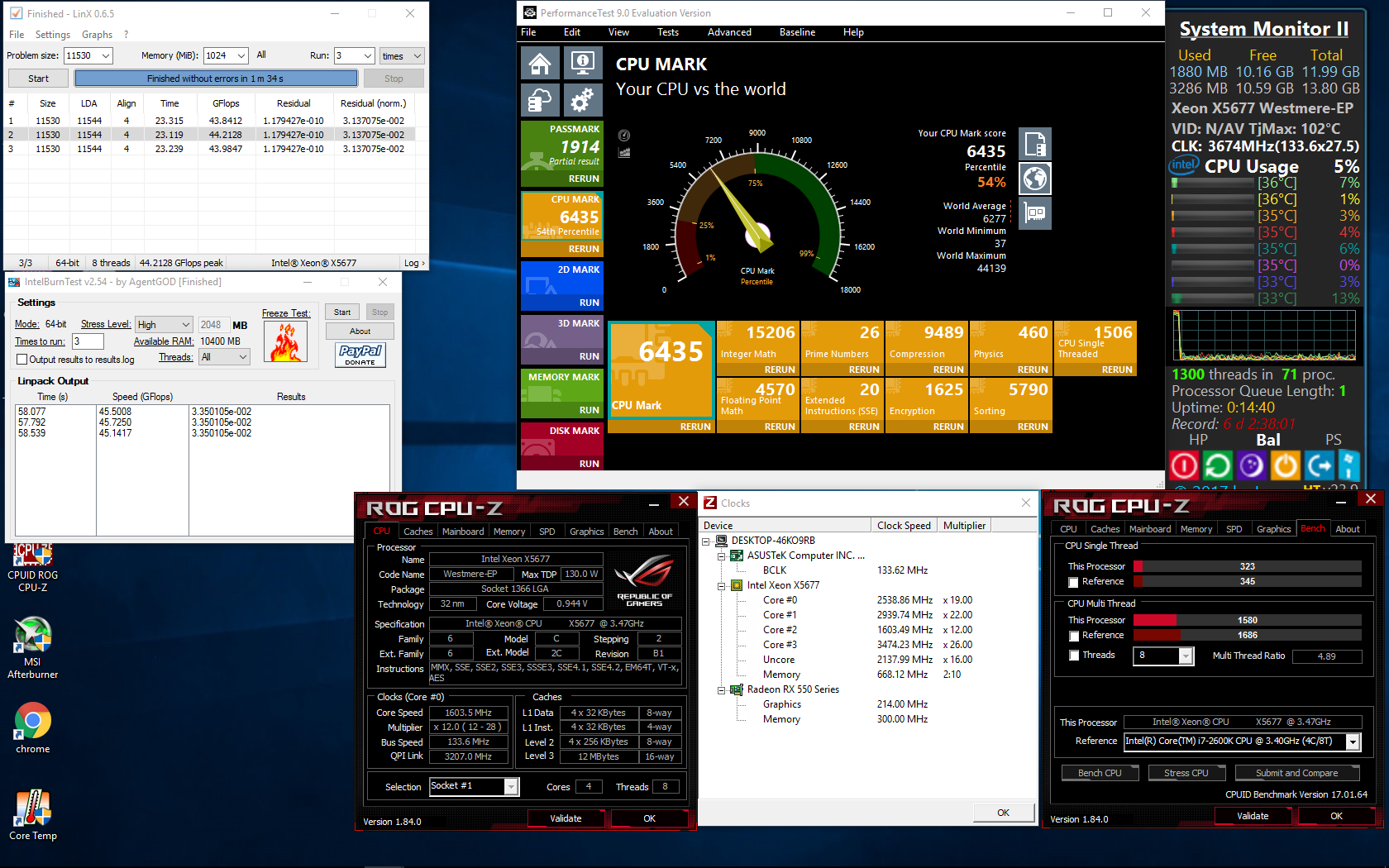The image size is (1389, 868).
Task: Open CPUID ROG CPU-Z desktop shortcut
Action: point(33,568)
